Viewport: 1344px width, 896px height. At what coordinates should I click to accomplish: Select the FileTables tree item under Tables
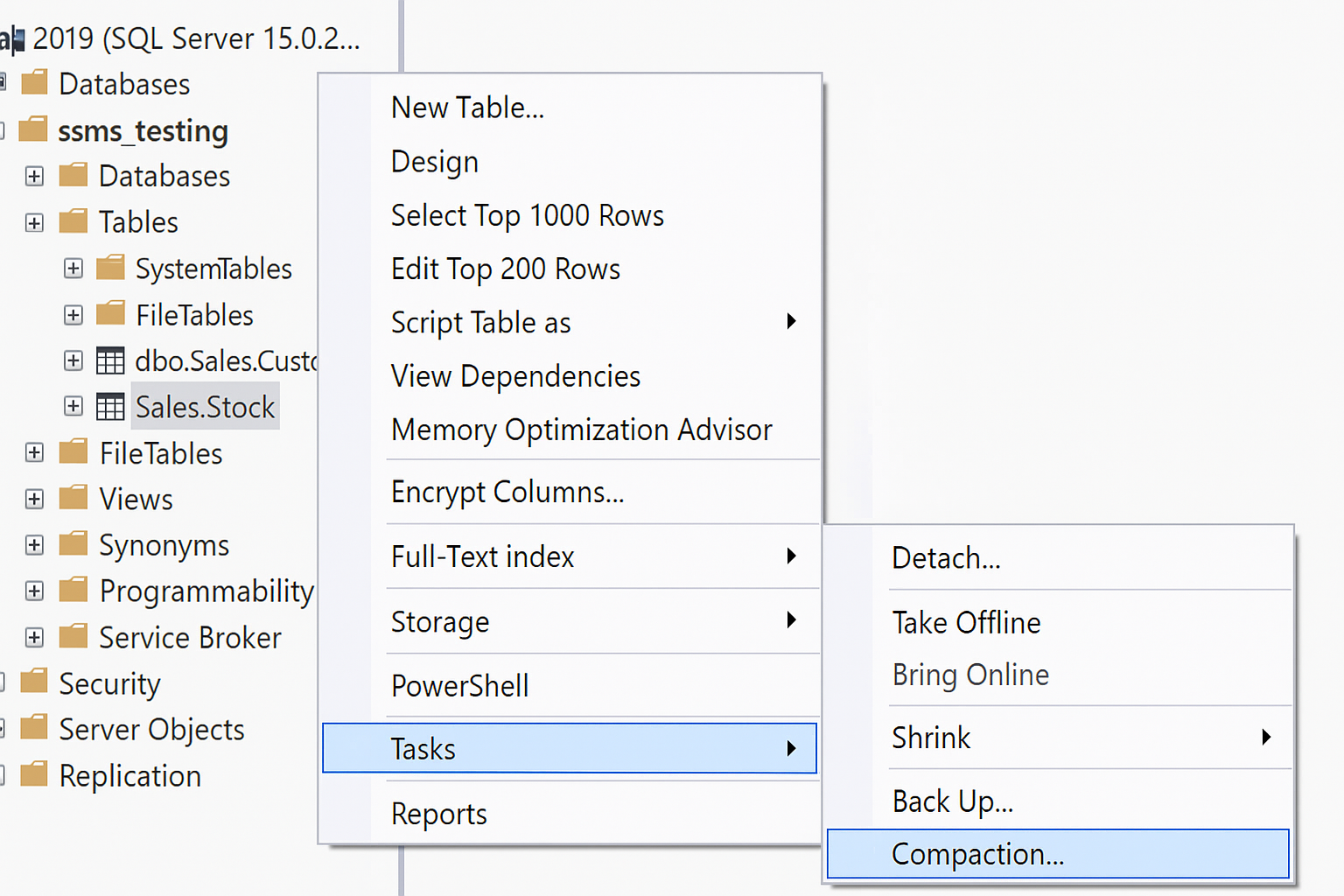point(194,315)
